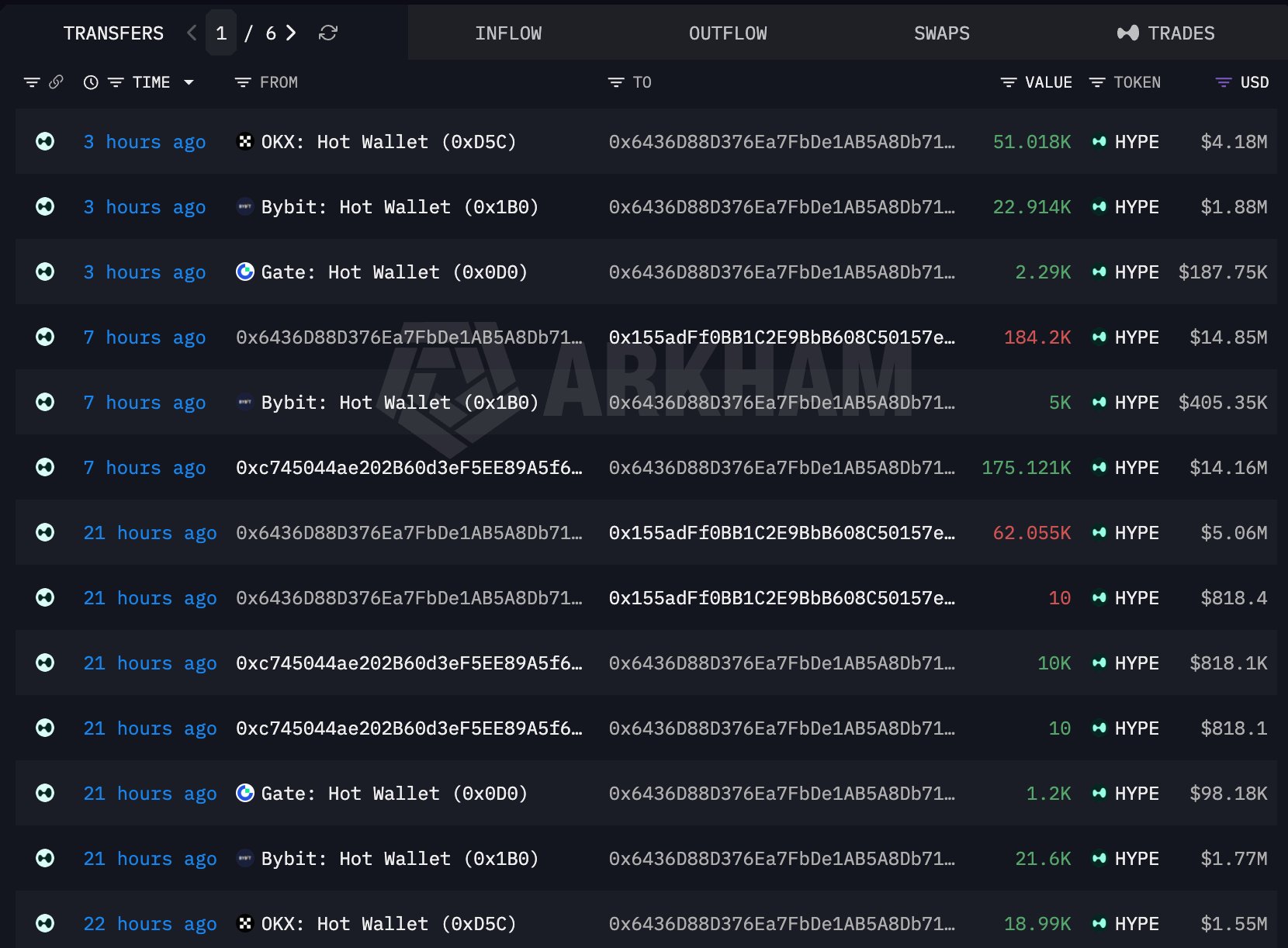
Task: Click chain icon of the $818.4 row
Action: [x=45, y=598]
